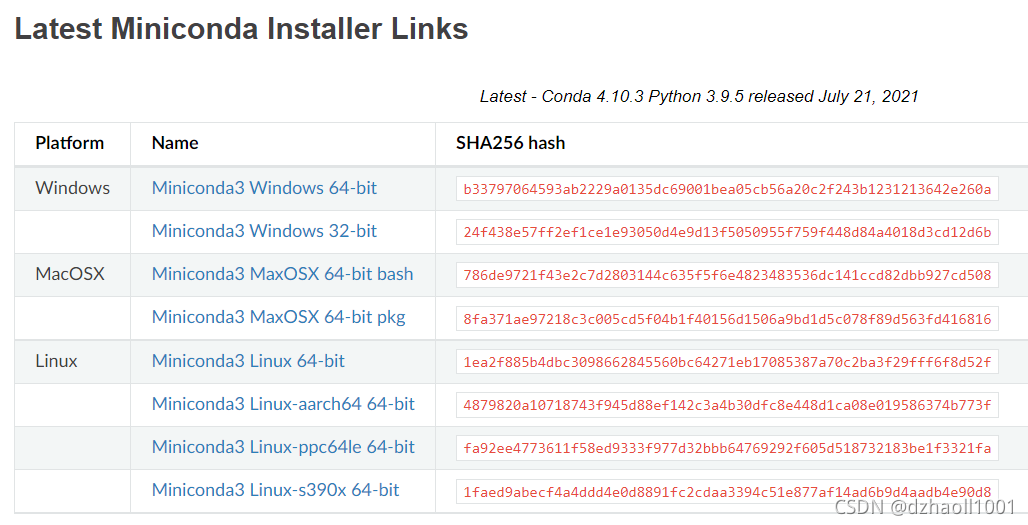This screenshot has width=1028, height=525.
Task: Select the hash starting with 4879820a1071
Action: 727,405
